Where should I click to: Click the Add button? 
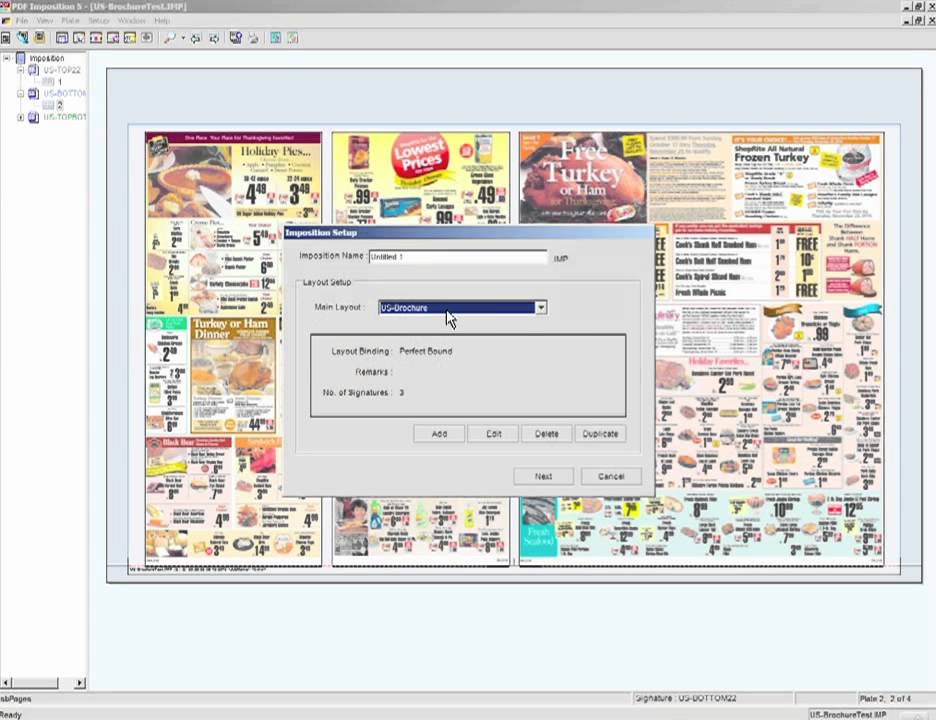point(439,434)
